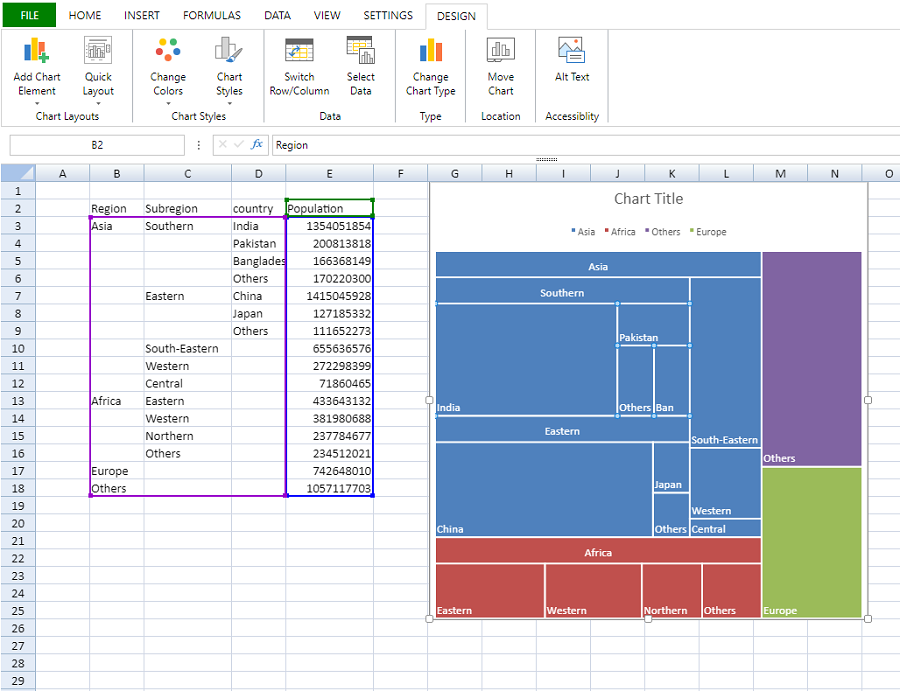Click the fx insert function icon
Image resolution: width=900 pixels, height=691 pixels.
tap(257, 145)
